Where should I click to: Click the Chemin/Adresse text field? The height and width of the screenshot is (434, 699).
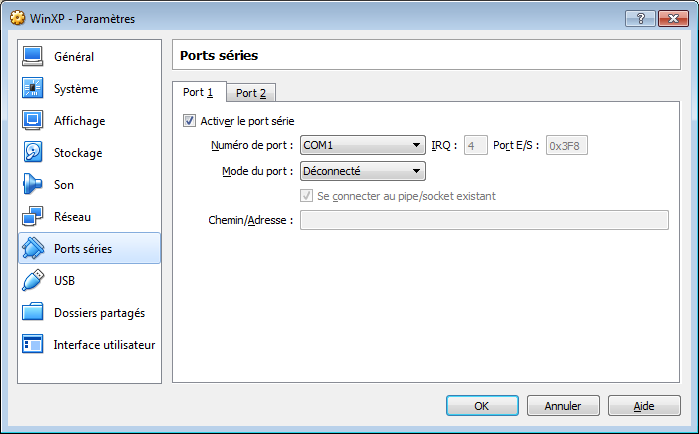[x=484, y=220]
